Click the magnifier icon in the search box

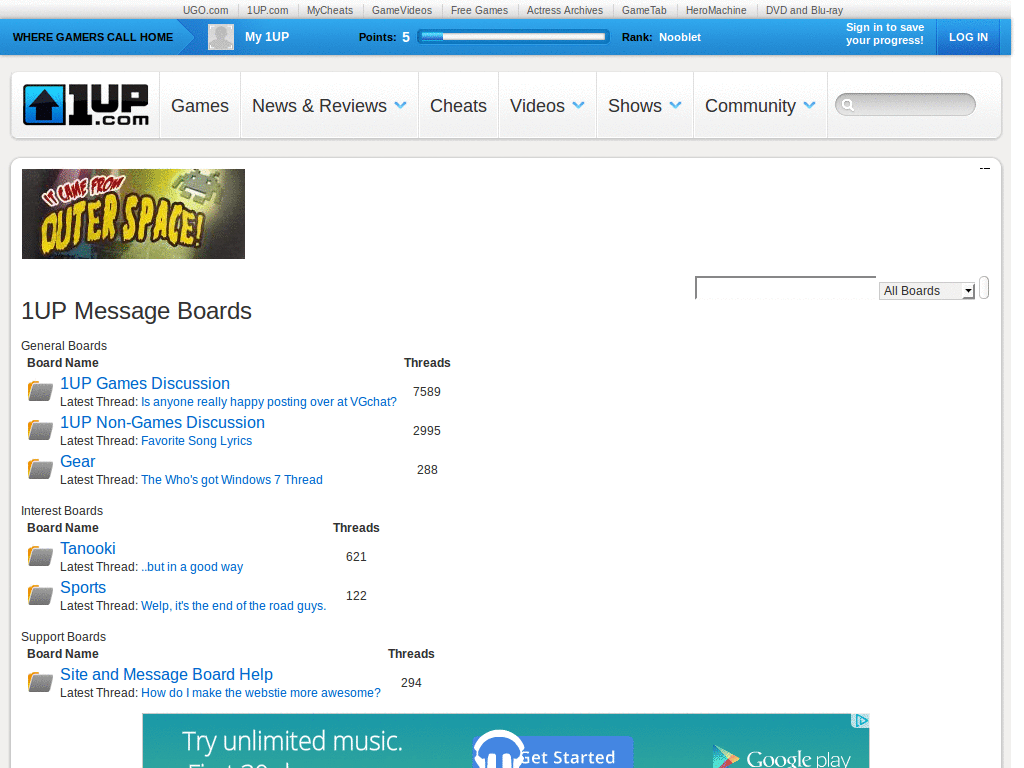pos(848,104)
